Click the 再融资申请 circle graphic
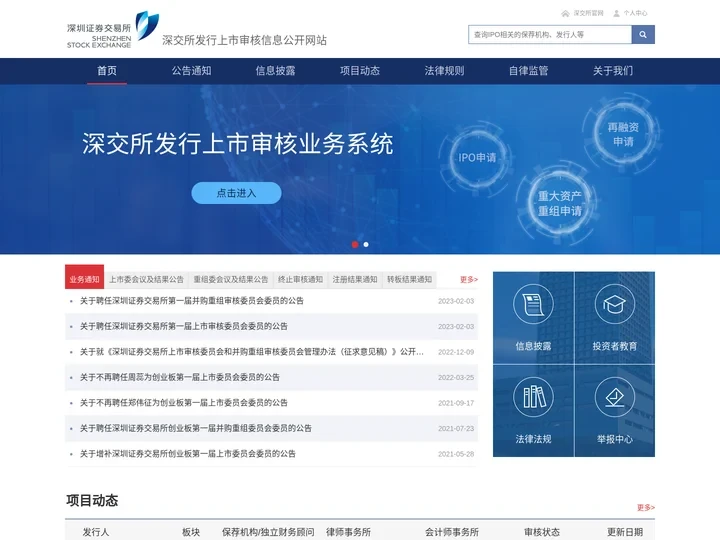Screen dimensions: 720x540 (x=623, y=134)
